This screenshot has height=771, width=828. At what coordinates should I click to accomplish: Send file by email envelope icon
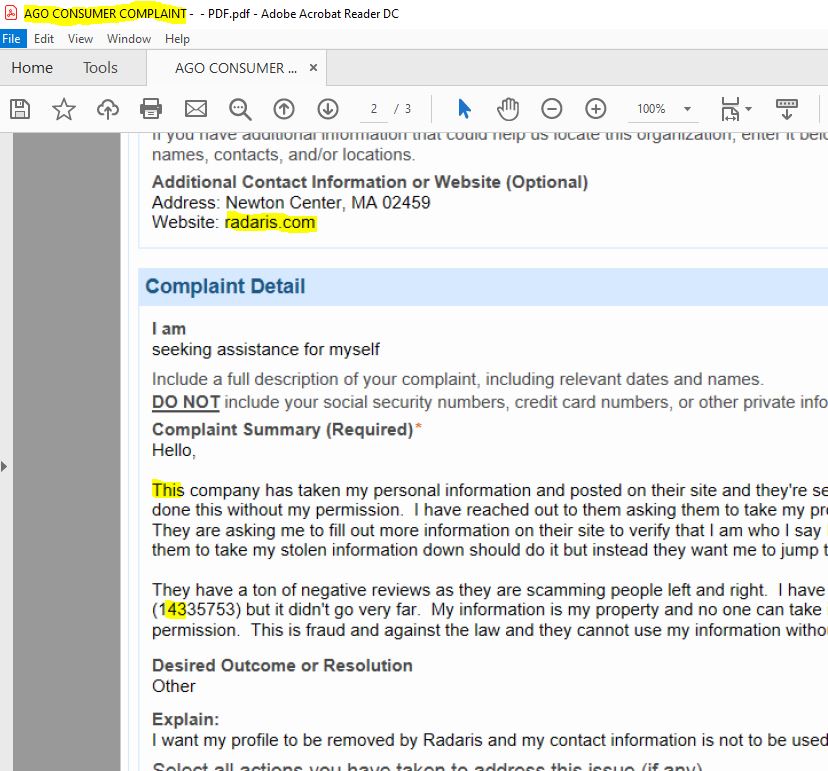coord(196,109)
